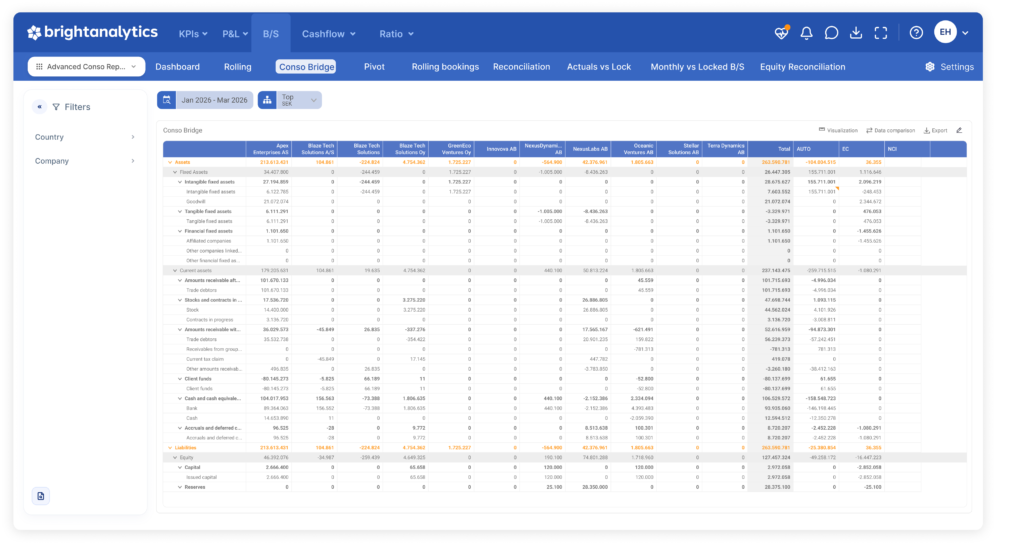Collapse the Current assets row
Screen dimensions: 1024x545
click(175, 270)
